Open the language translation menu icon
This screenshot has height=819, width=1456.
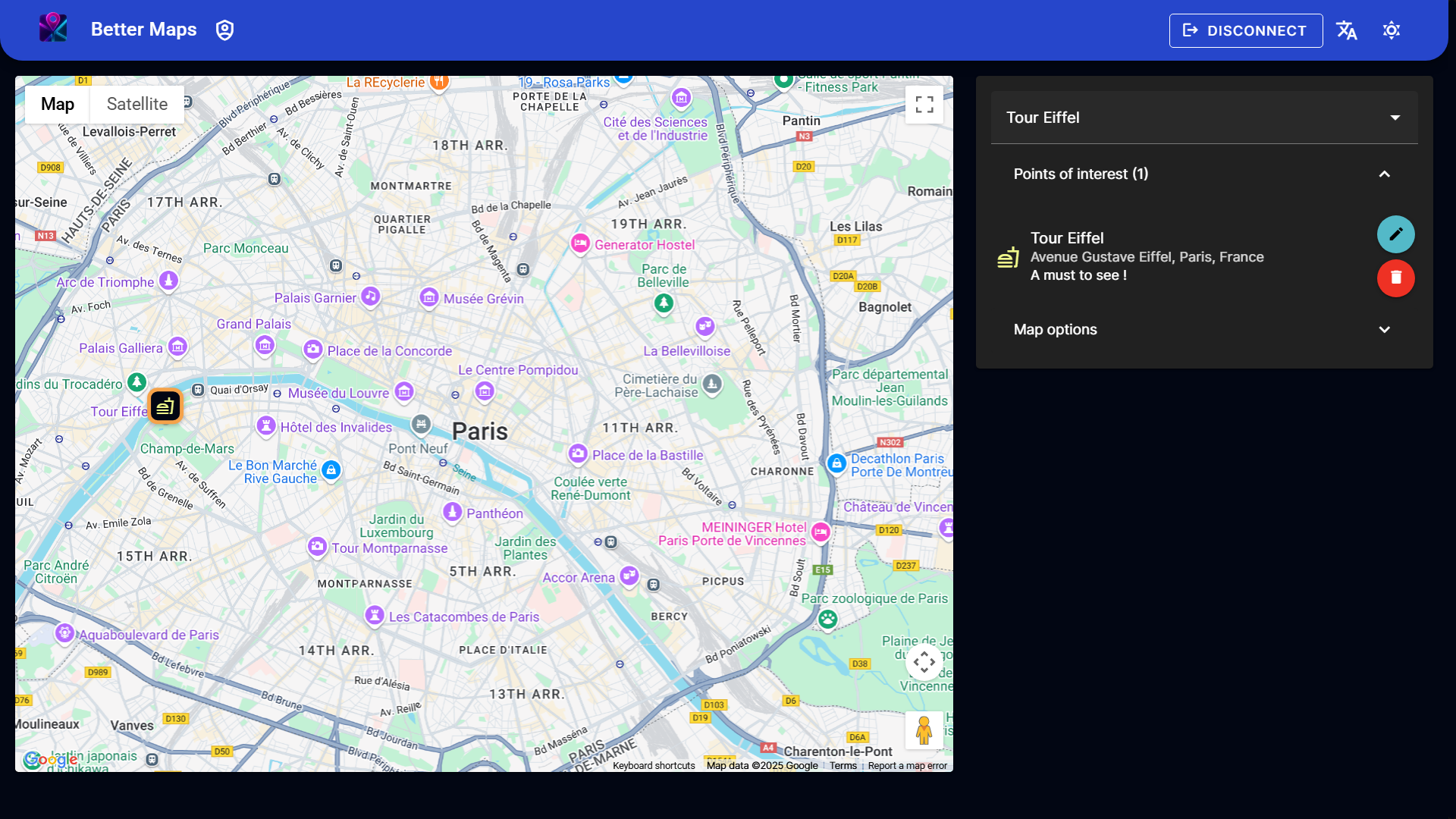1347,30
